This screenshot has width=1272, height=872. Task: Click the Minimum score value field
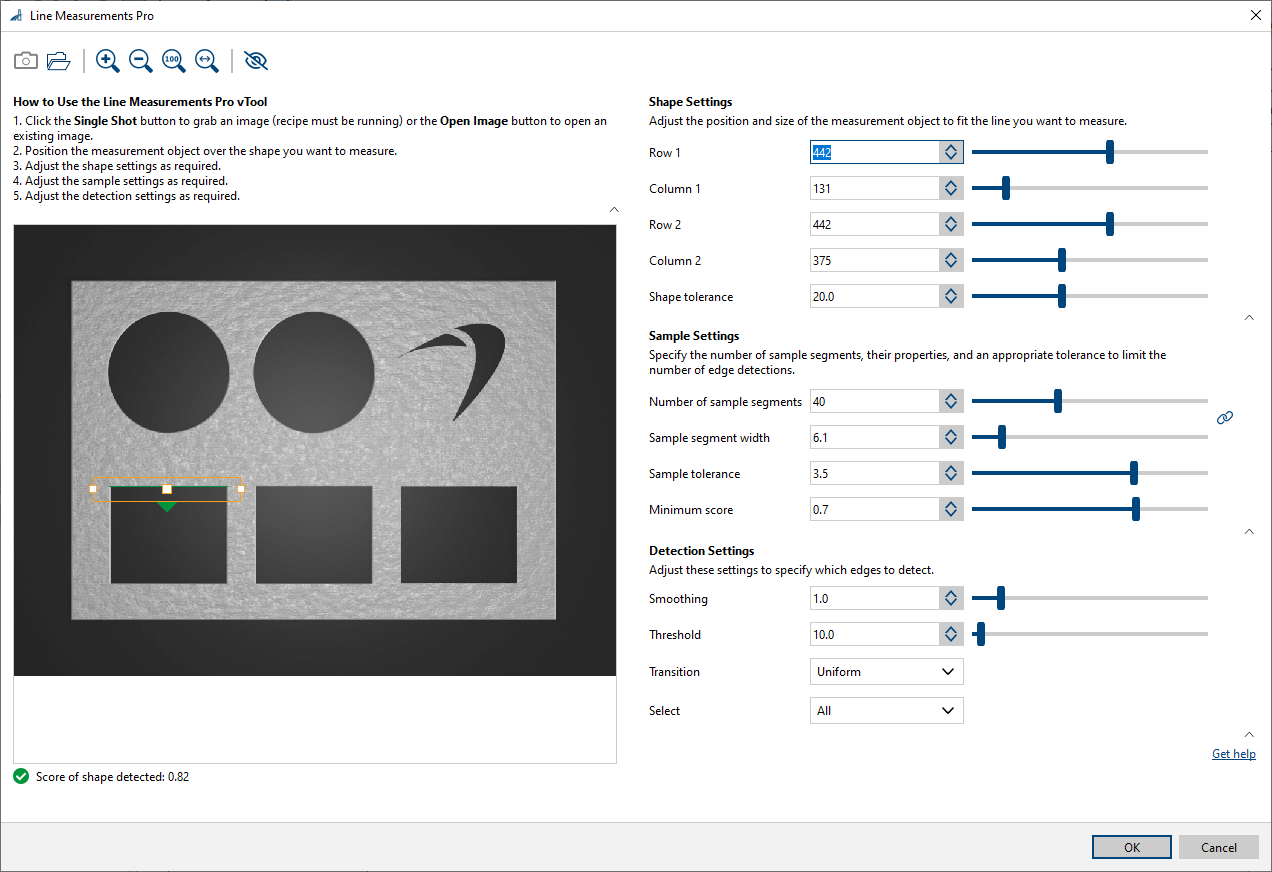coord(874,509)
